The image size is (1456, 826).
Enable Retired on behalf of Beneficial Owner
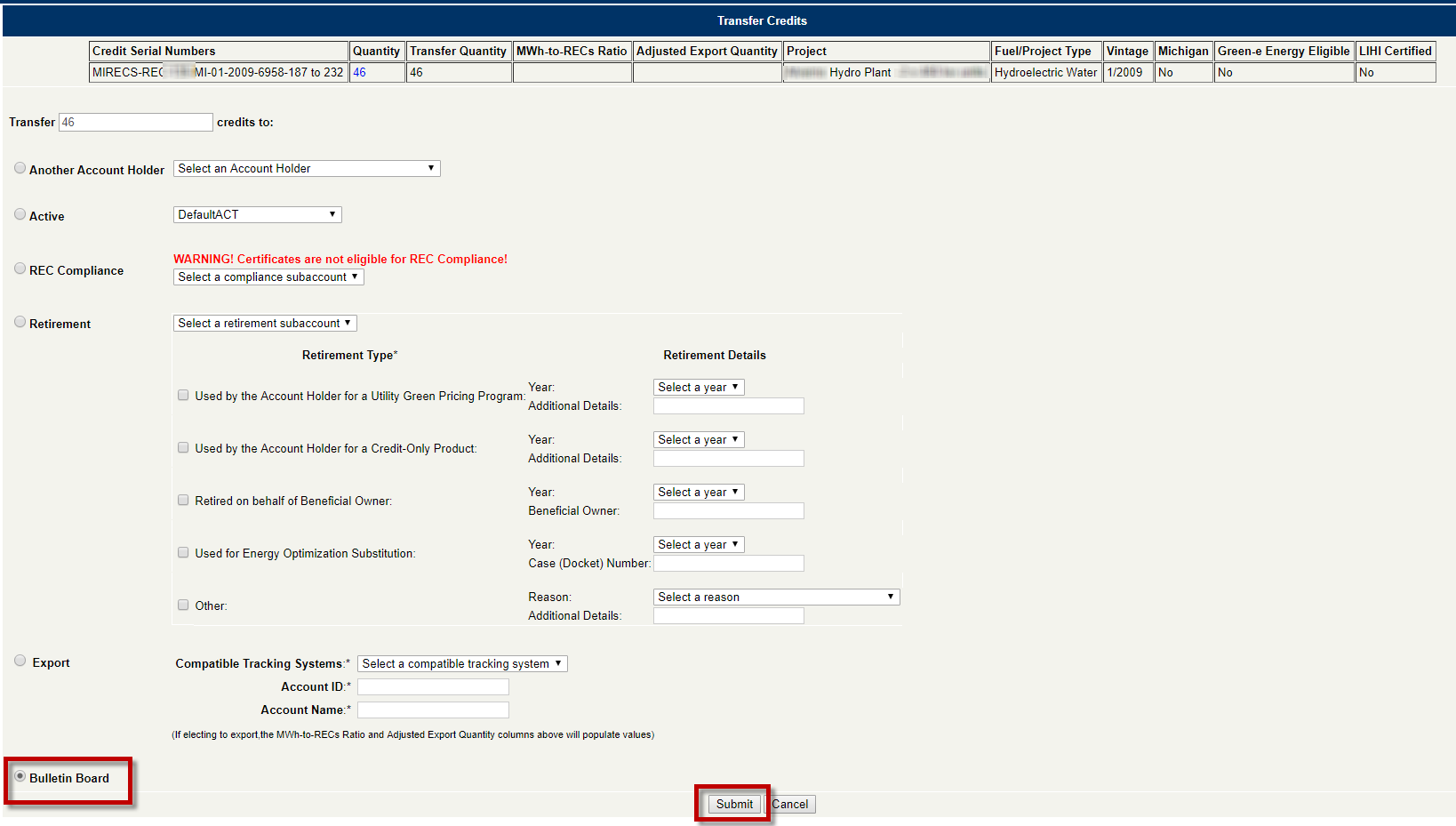coord(183,501)
